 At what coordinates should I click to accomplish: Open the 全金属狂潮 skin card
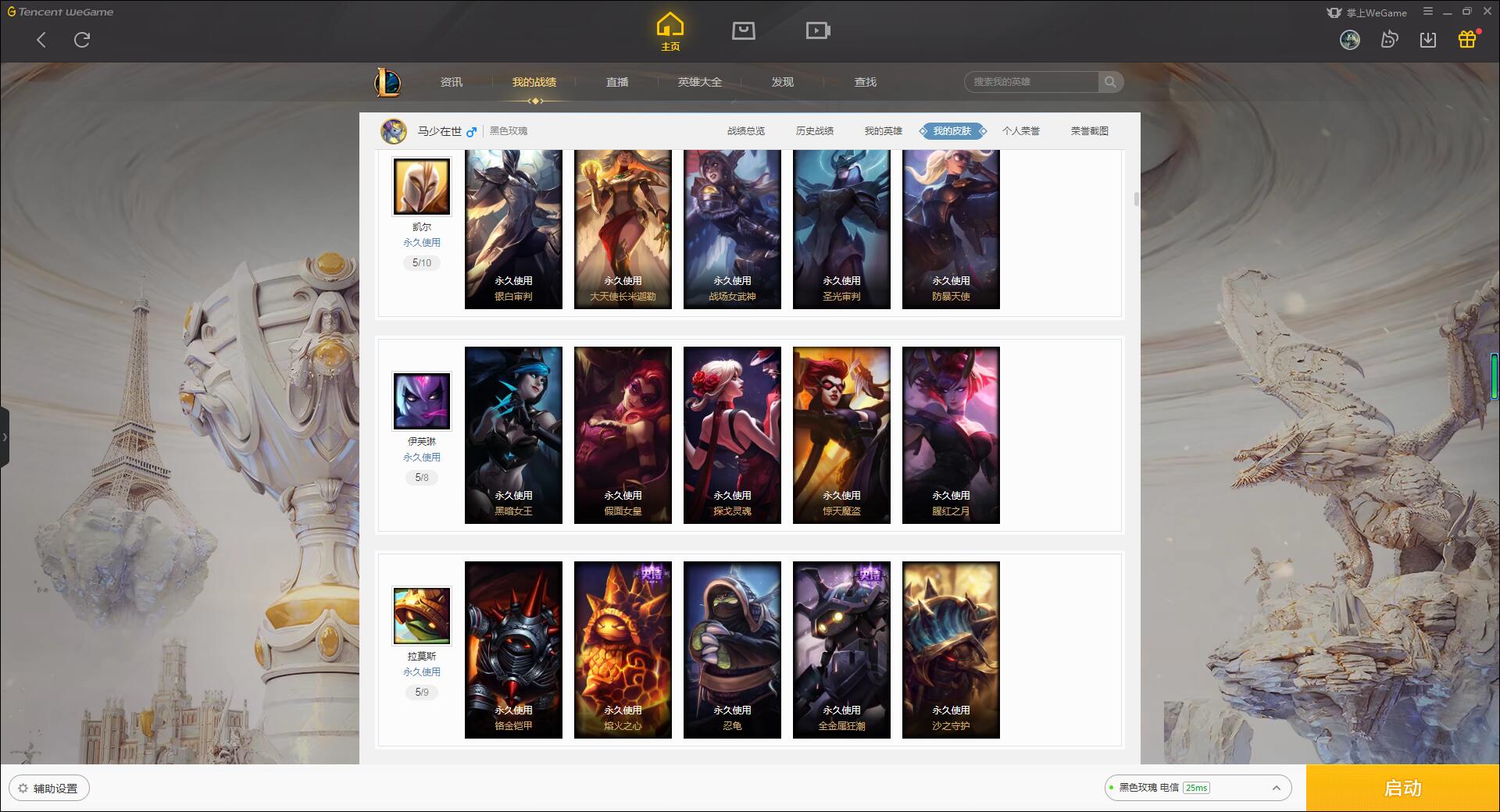click(x=841, y=650)
